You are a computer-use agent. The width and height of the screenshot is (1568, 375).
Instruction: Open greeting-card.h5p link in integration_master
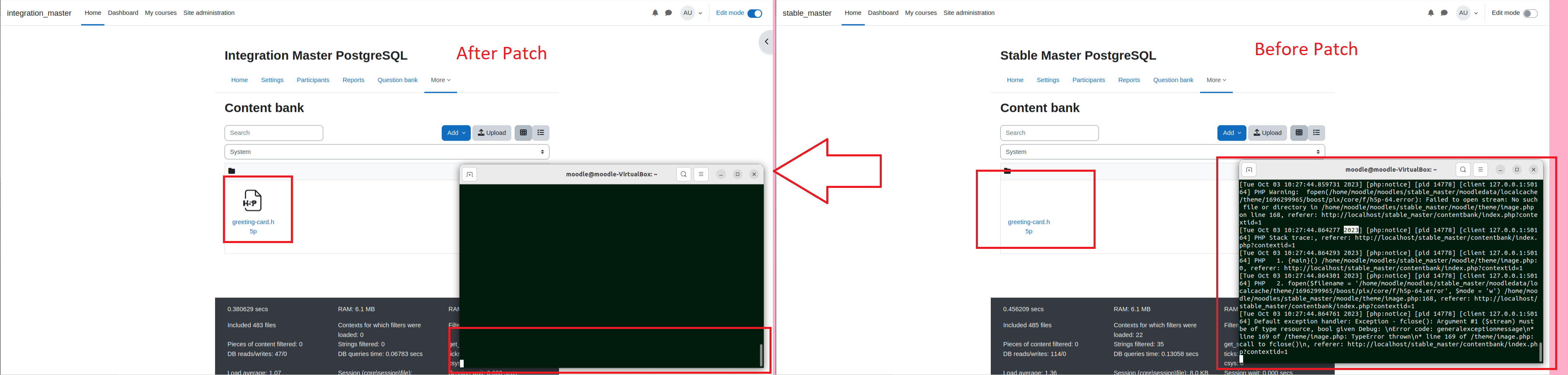pos(253,226)
